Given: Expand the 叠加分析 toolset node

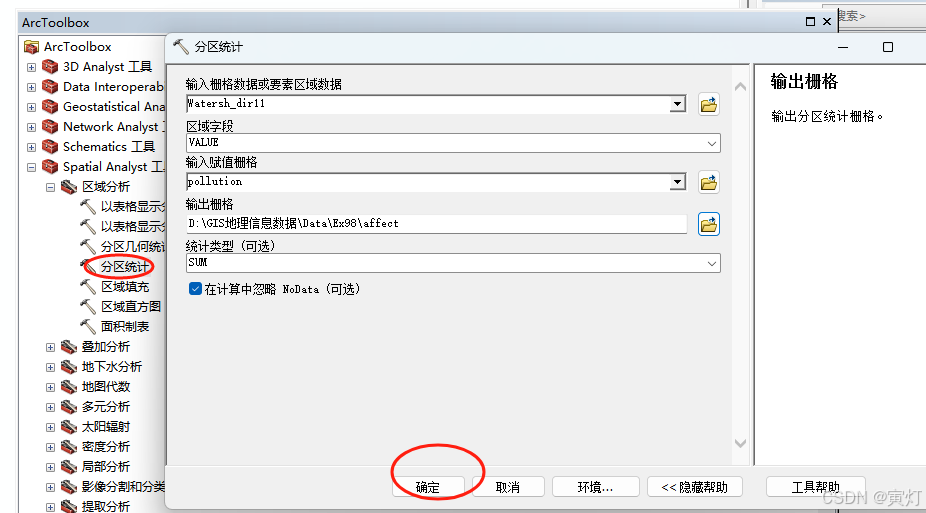Looking at the screenshot, I should pyautogui.click(x=50, y=348).
